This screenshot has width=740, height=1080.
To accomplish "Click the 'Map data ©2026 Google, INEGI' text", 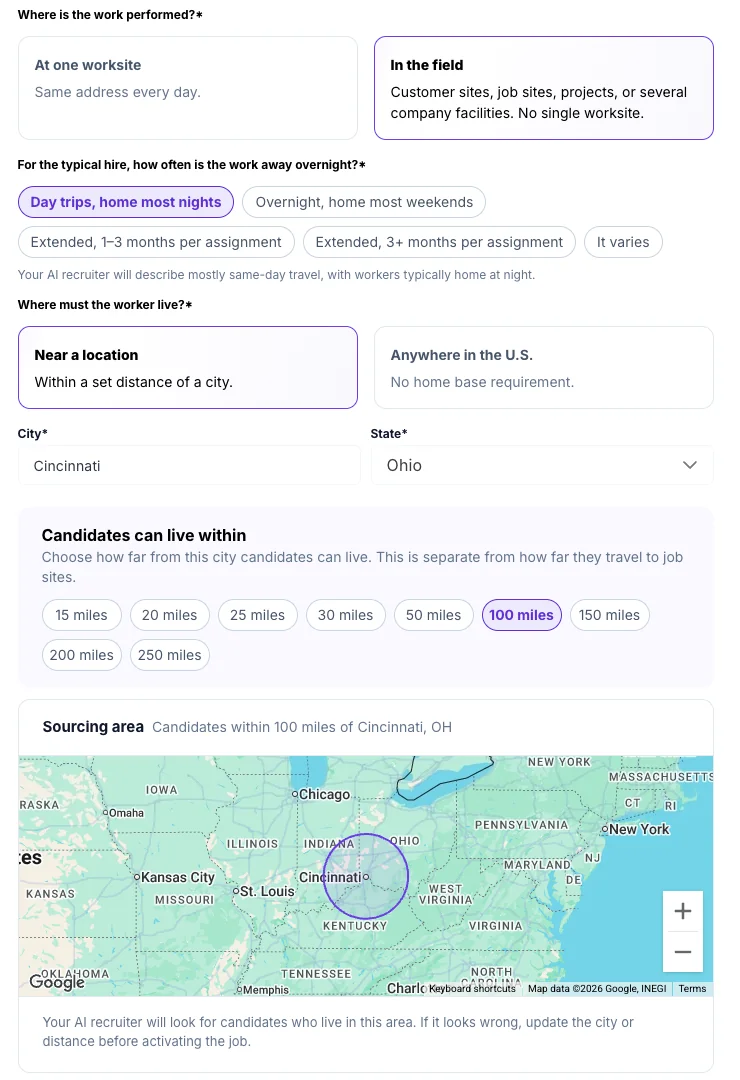I will pos(597,988).
